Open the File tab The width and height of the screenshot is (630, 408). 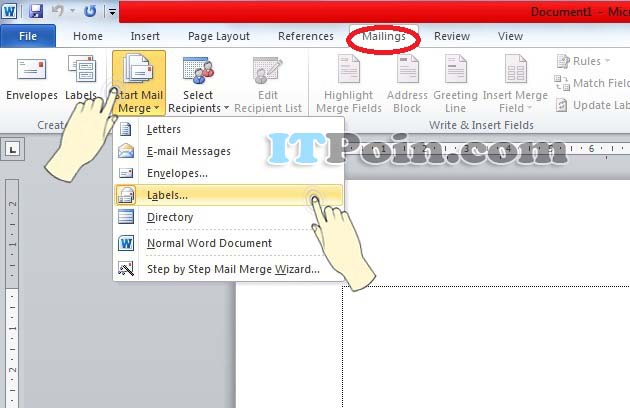coord(28,36)
